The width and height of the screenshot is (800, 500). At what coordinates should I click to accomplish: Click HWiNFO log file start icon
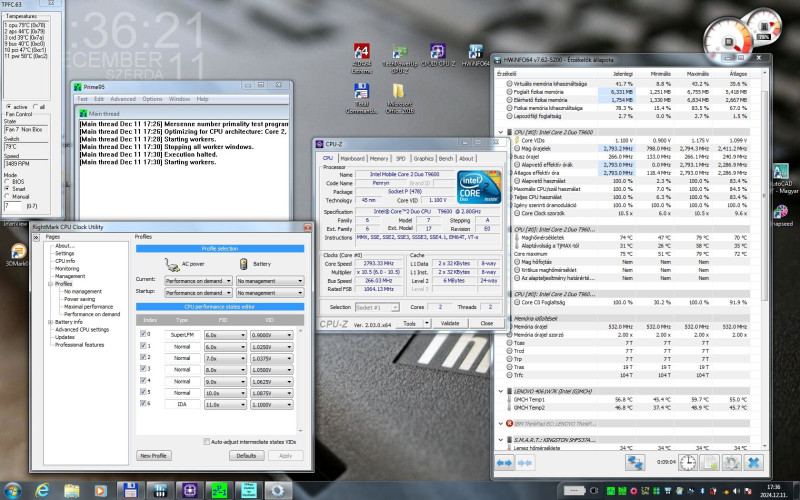(709, 462)
